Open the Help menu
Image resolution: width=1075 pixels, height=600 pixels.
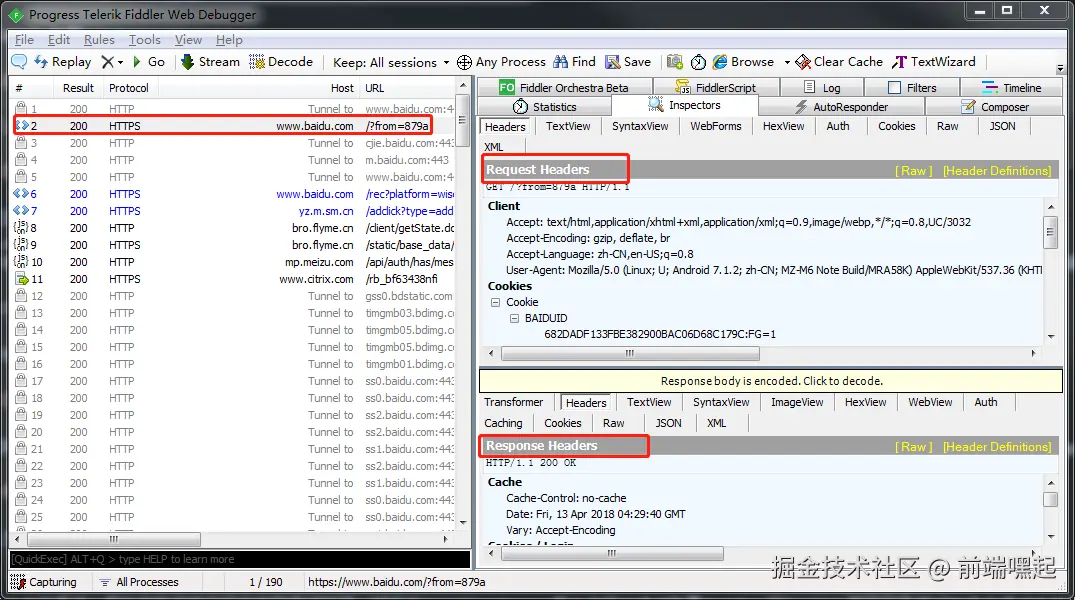[x=229, y=40]
